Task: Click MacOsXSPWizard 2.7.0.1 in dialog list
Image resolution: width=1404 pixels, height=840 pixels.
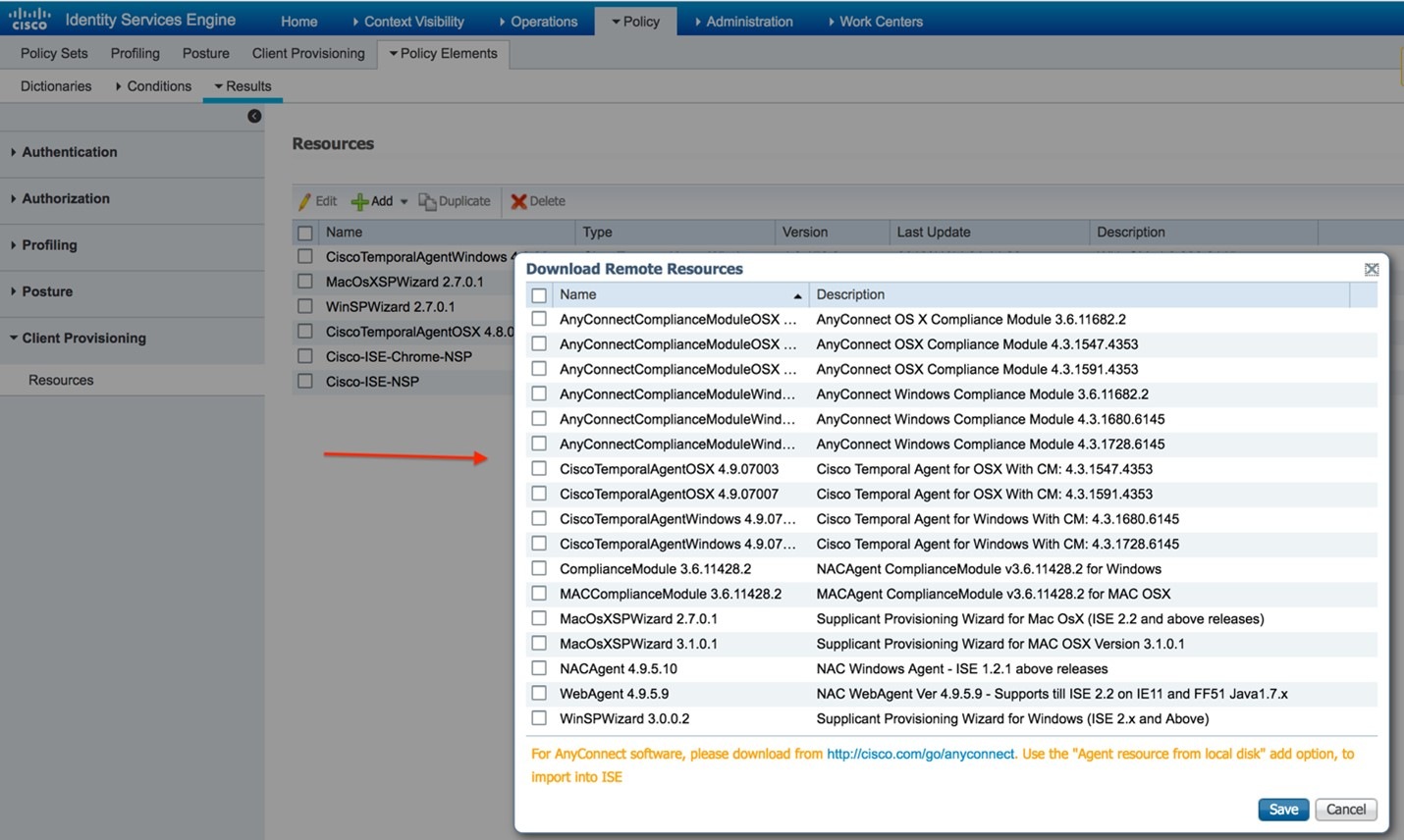Action: click(638, 619)
